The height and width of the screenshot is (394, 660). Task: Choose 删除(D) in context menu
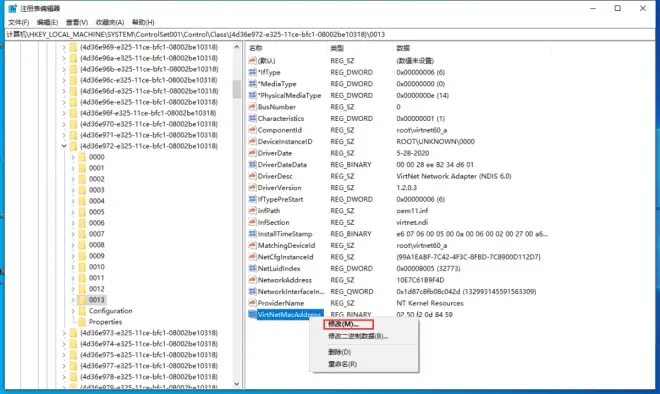coord(339,352)
